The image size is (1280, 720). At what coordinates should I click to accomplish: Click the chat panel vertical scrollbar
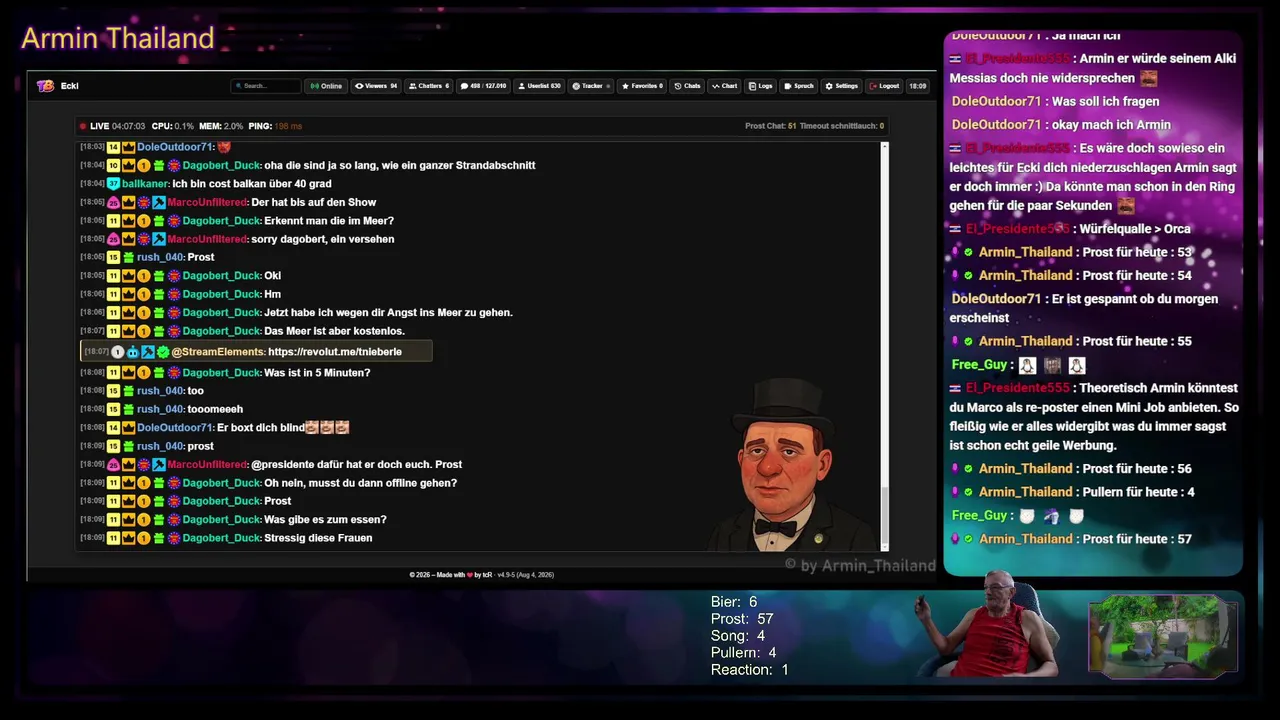tap(884, 346)
